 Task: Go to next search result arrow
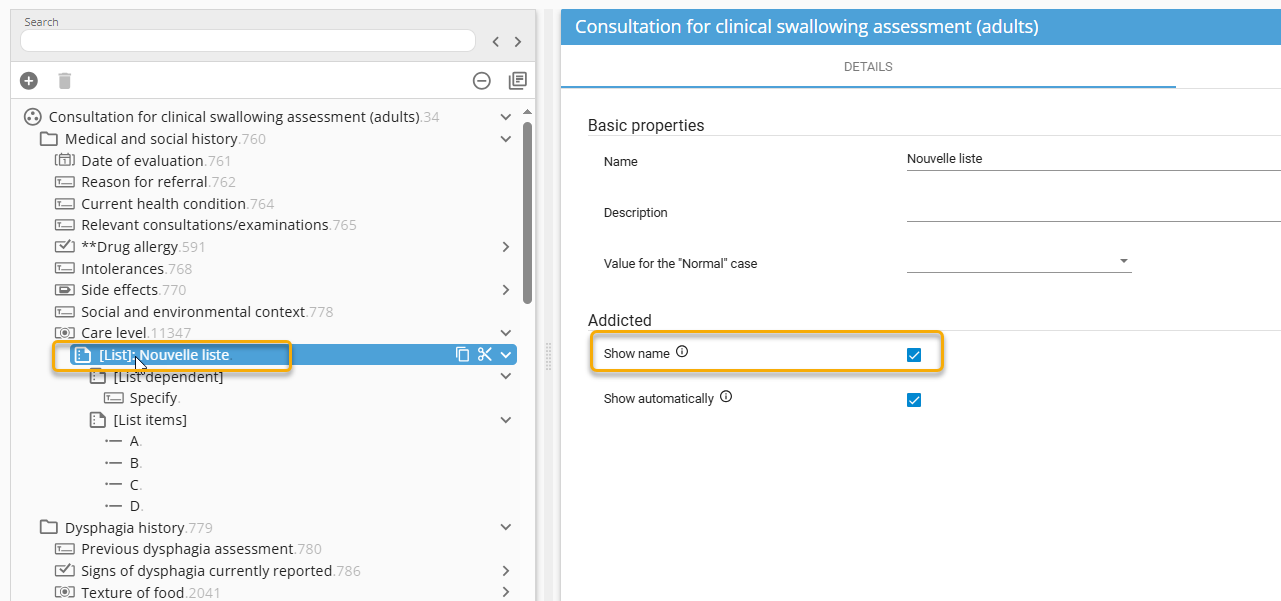518,42
